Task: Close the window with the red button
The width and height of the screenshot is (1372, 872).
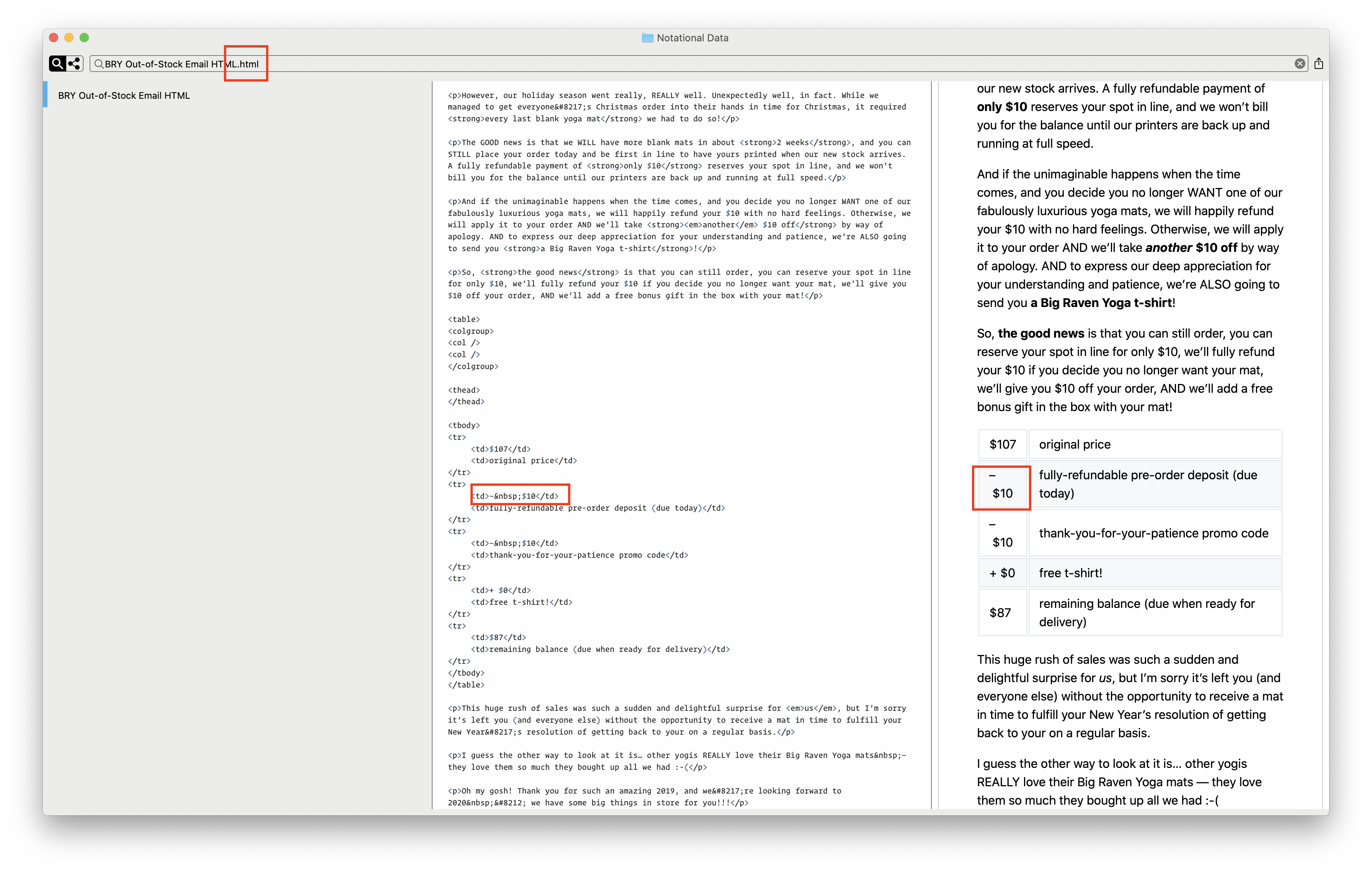Action: pos(54,38)
